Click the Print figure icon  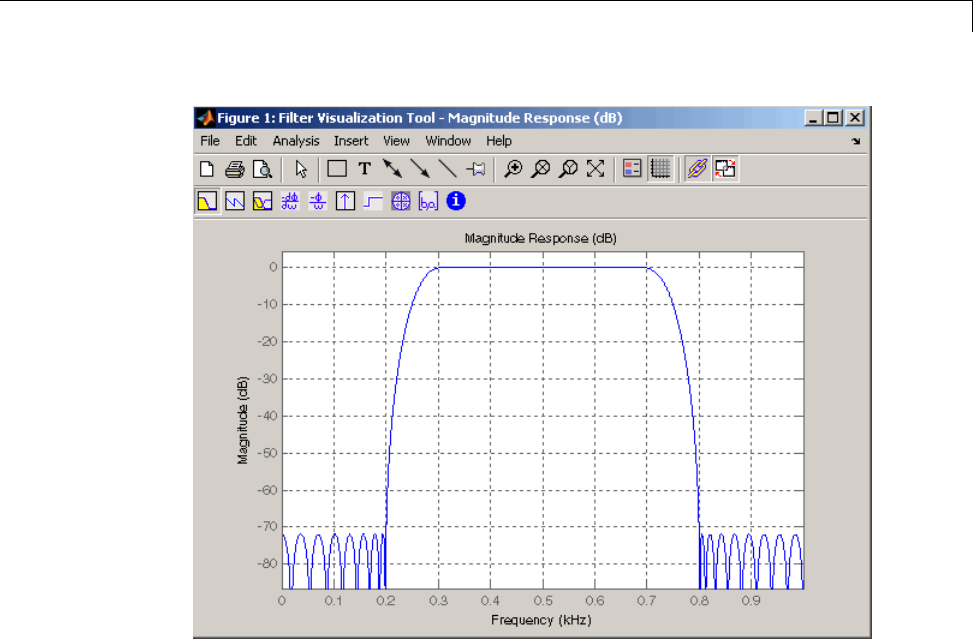(x=235, y=169)
